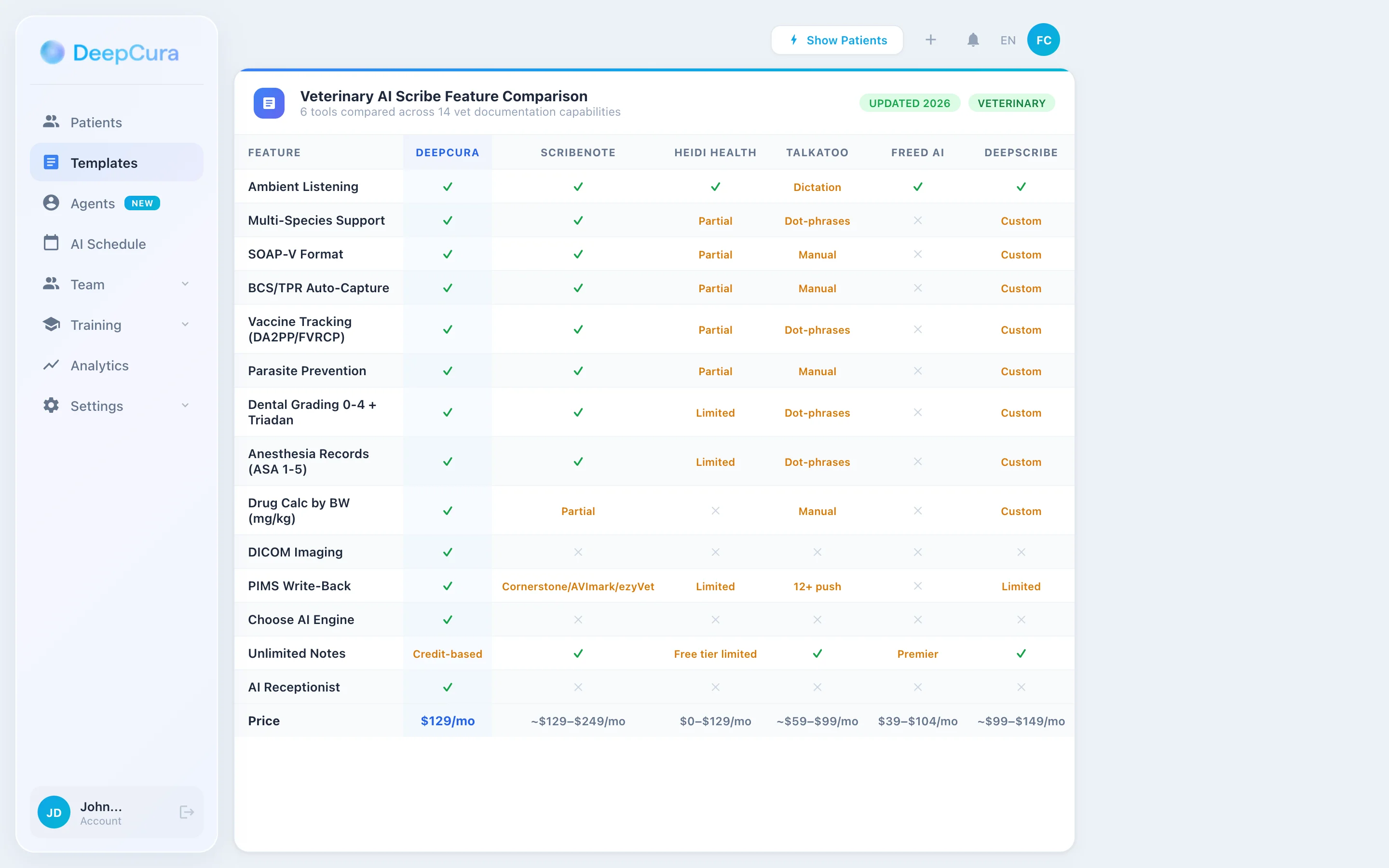Click the FC profile avatar
The height and width of the screenshot is (868, 1389).
click(x=1043, y=40)
